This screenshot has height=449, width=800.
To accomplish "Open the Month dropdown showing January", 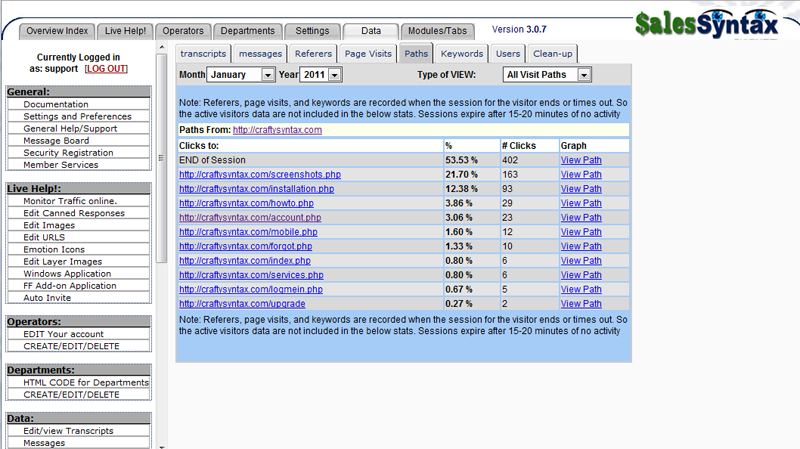I will (x=241, y=74).
